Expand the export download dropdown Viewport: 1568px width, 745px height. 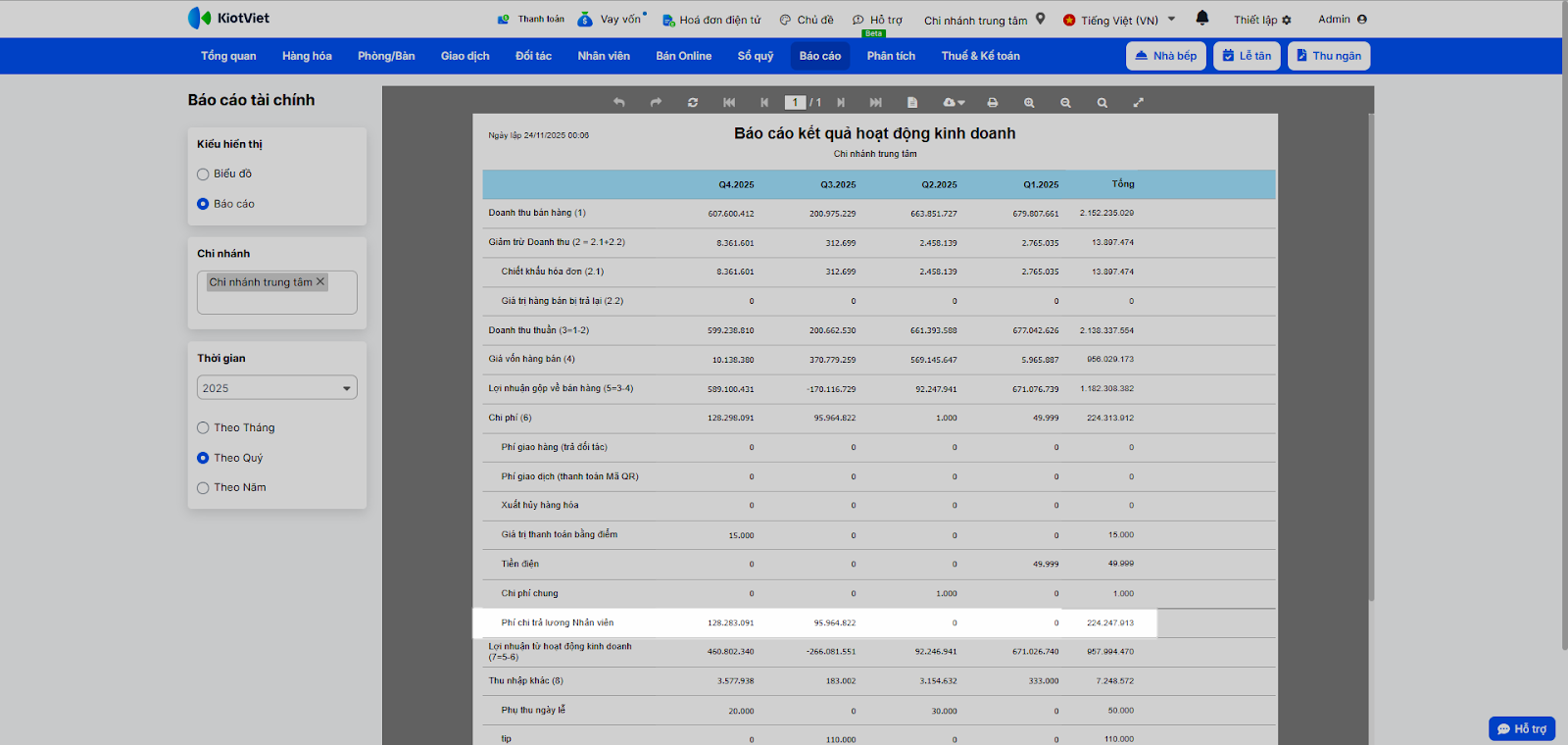click(x=955, y=103)
